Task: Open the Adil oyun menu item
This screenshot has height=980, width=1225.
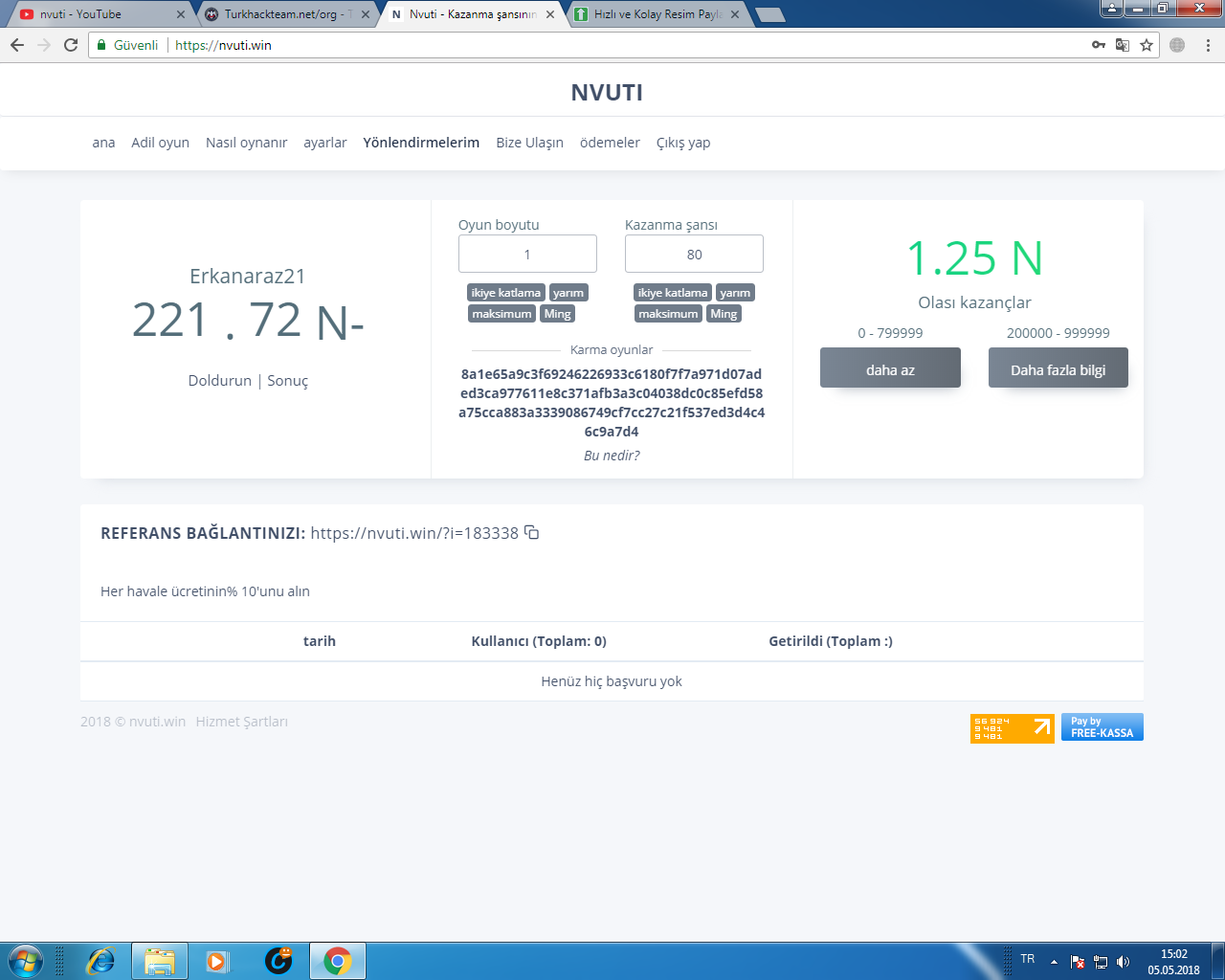Action: [160, 143]
